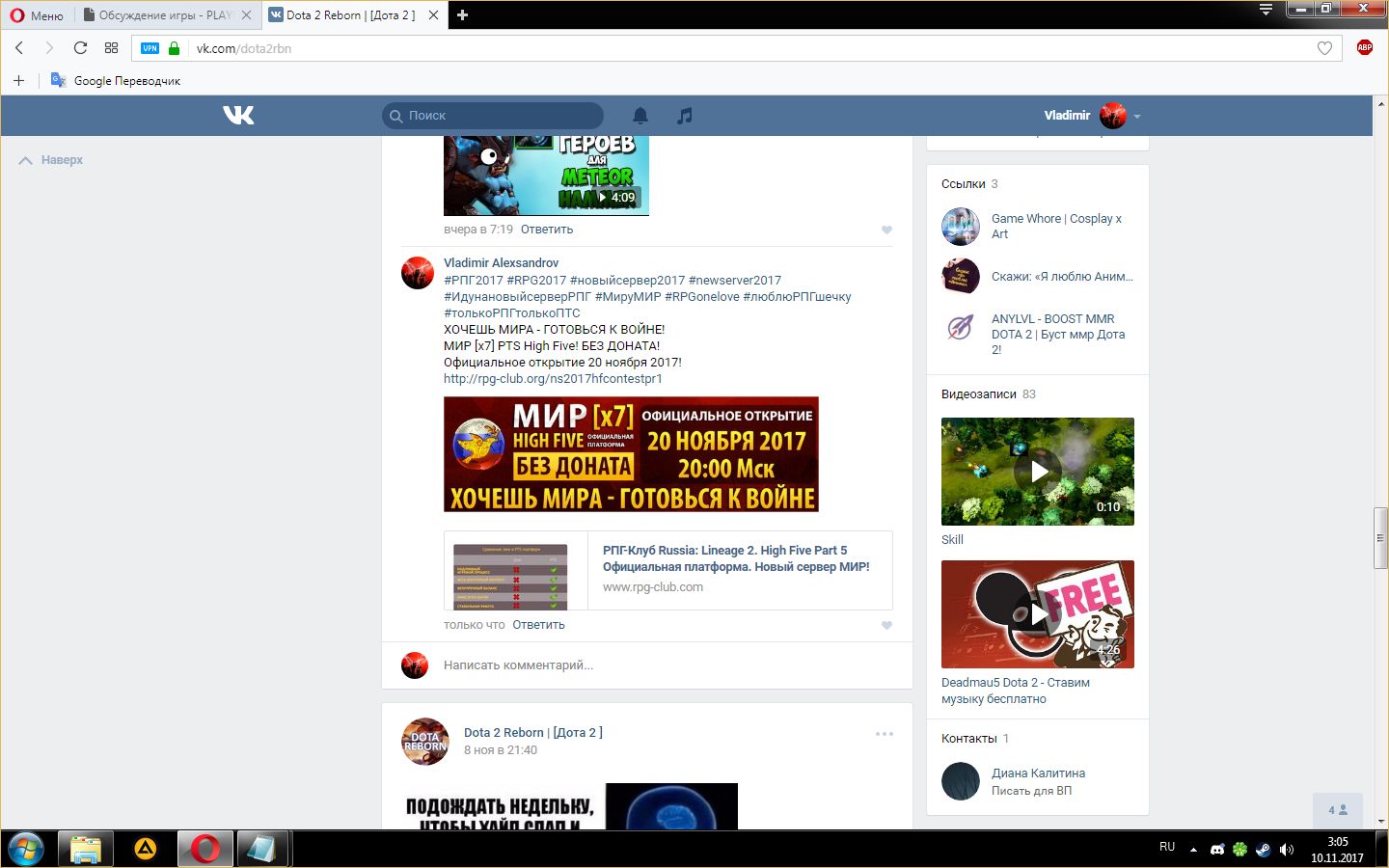
Task: Show hidden tray icons arrow
Action: 1193,850
